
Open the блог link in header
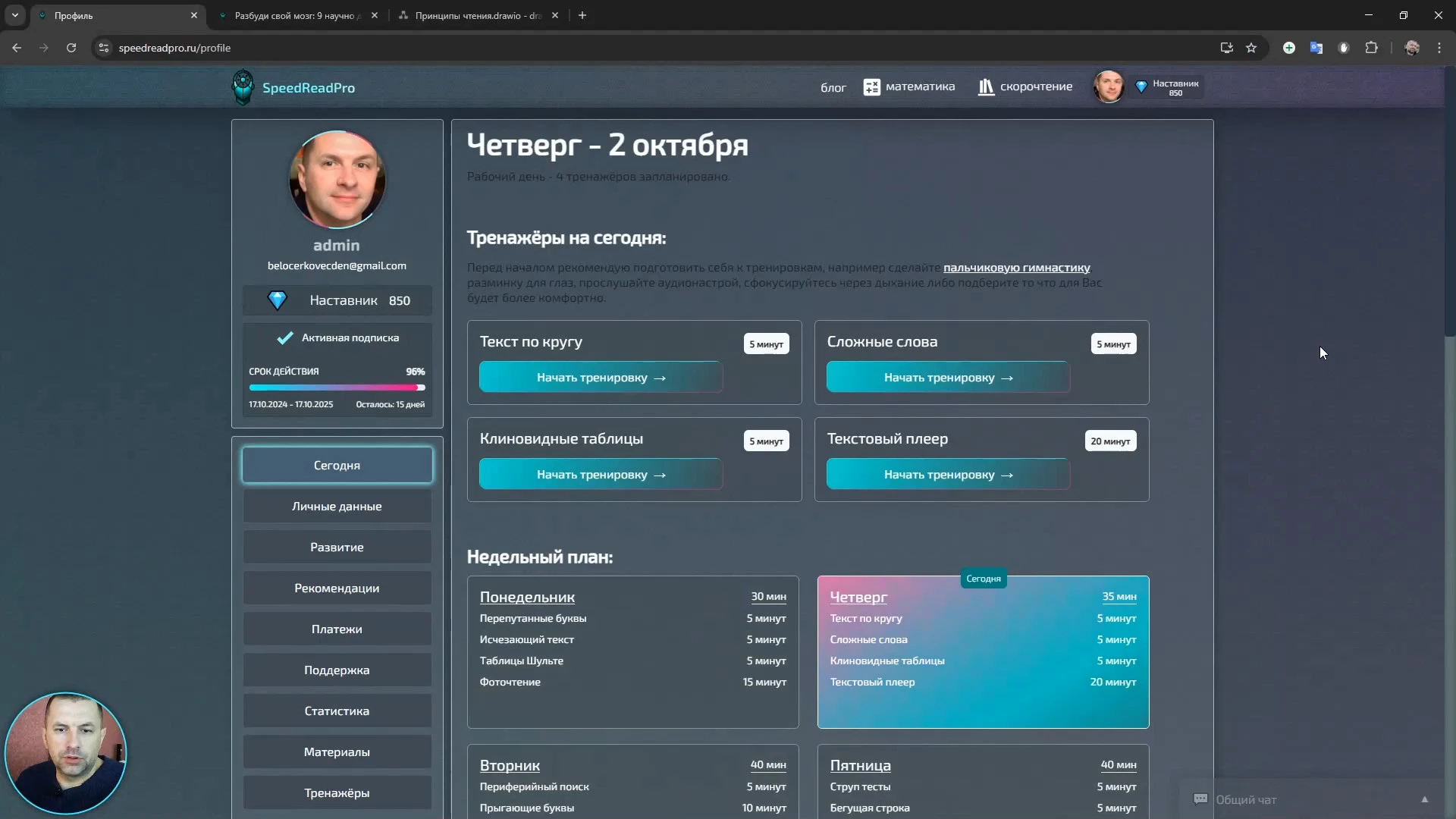pyautogui.click(x=833, y=87)
